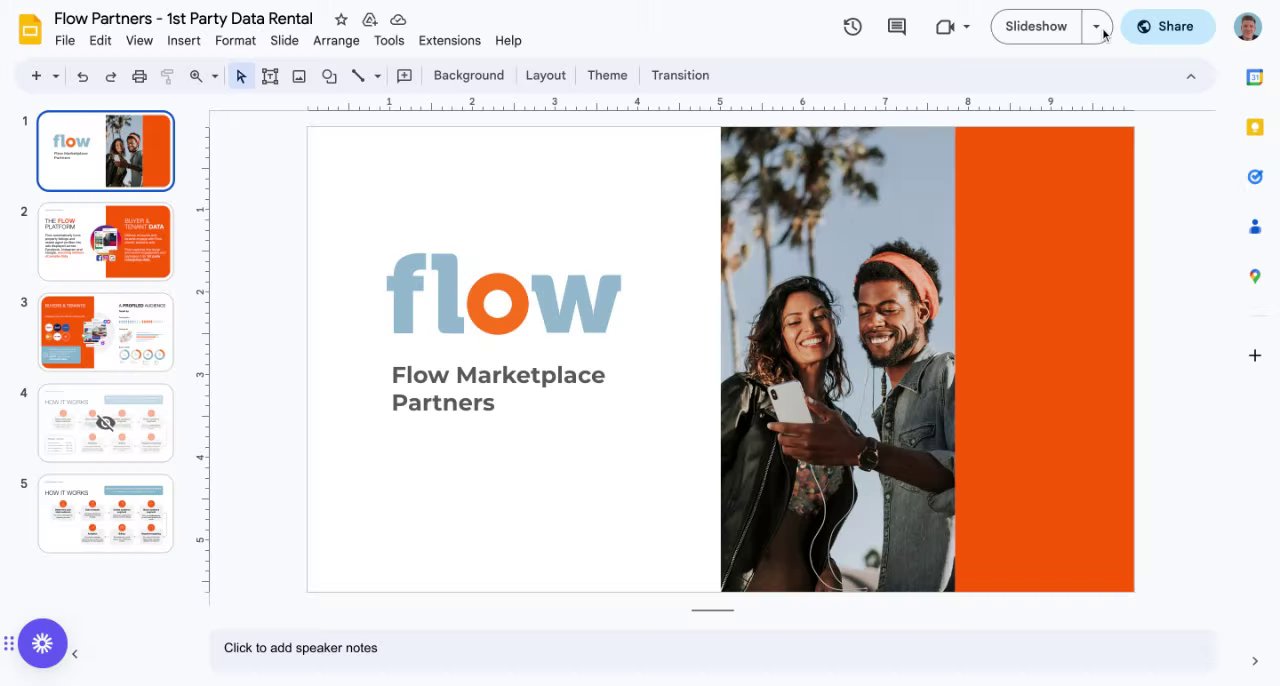Click the new slide plus button
This screenshot has width=1280, height=686.
[36, 76]
